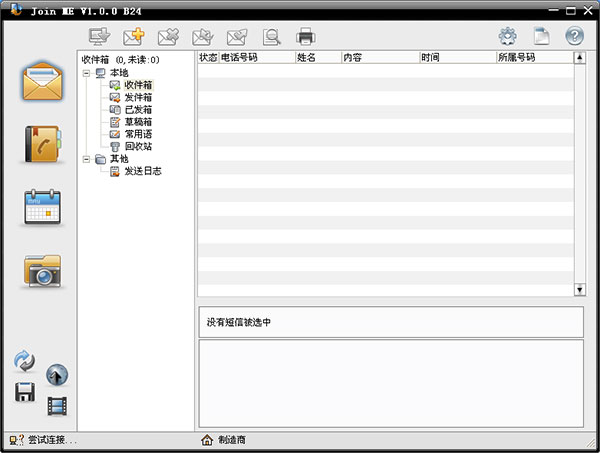Click the document page icon near help

541,36
